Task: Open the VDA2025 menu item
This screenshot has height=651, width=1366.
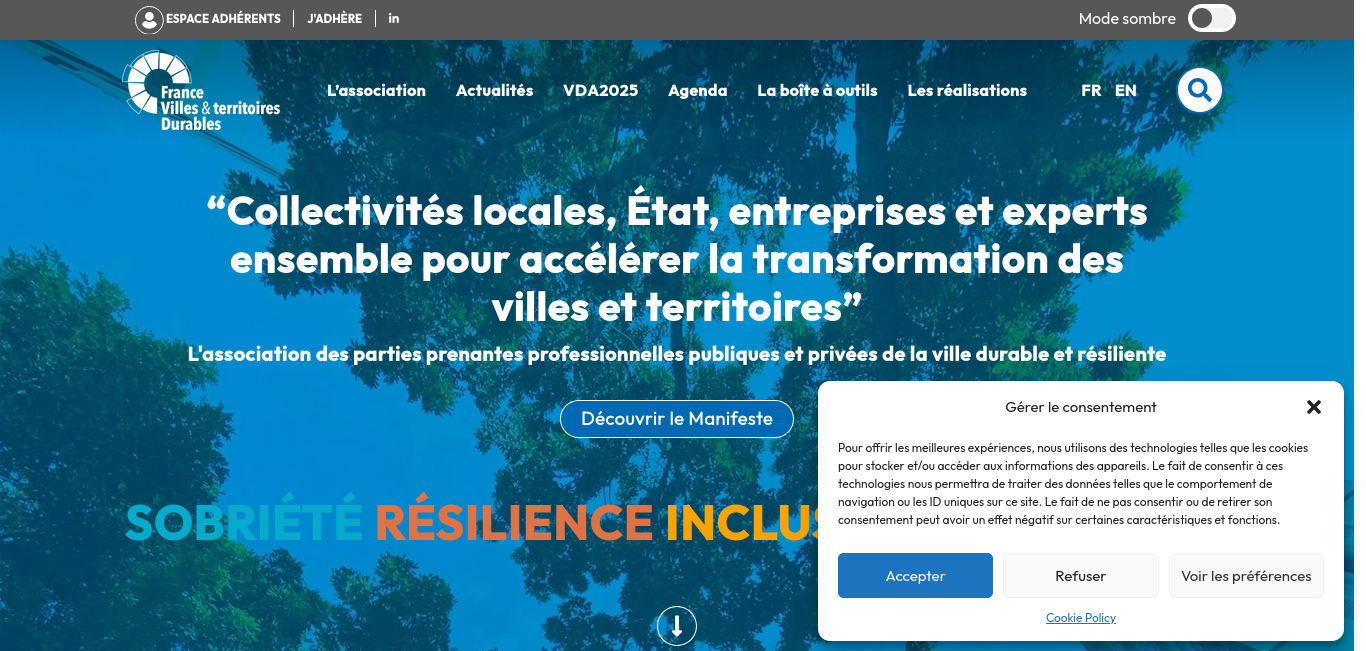Action: coord(600,90)
